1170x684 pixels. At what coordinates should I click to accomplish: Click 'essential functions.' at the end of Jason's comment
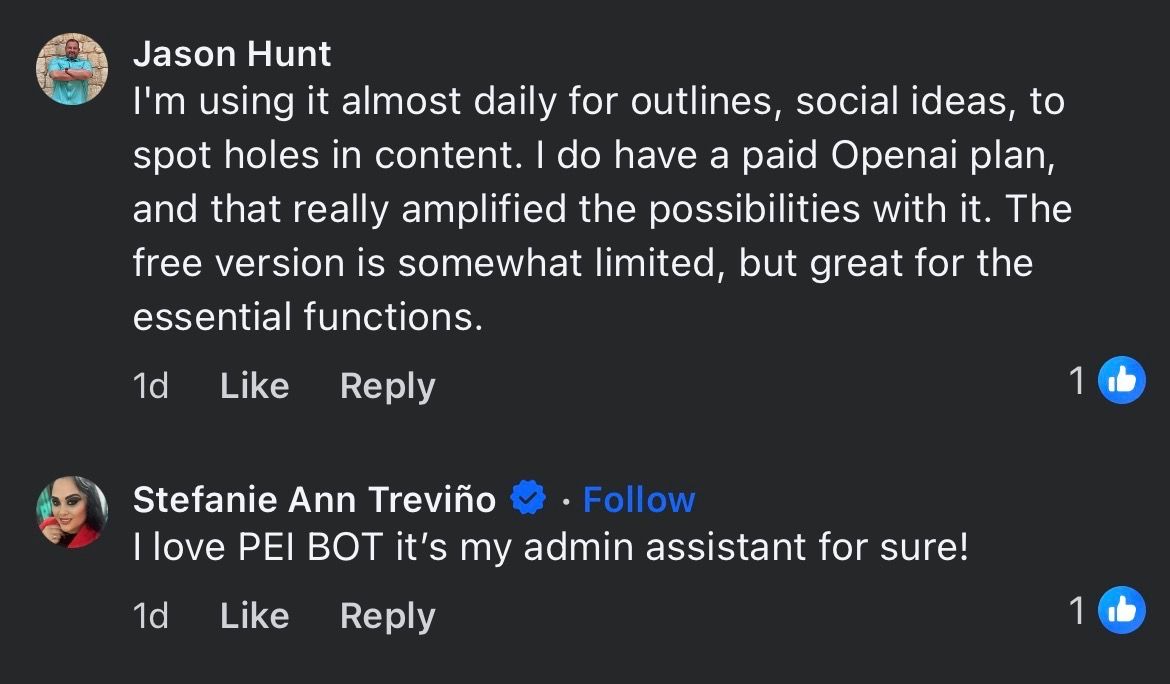(x=308, y=317)
